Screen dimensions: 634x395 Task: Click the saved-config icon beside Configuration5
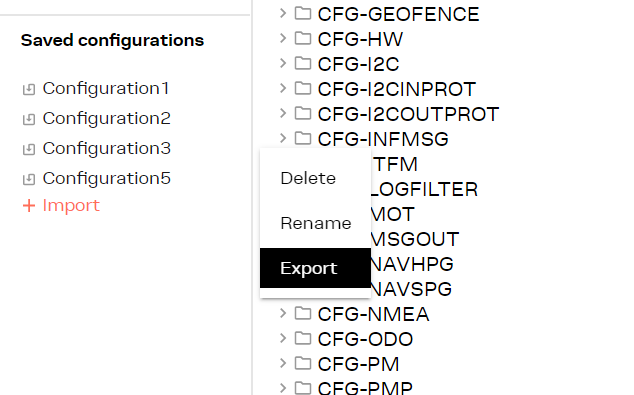[x=29, y=179]
